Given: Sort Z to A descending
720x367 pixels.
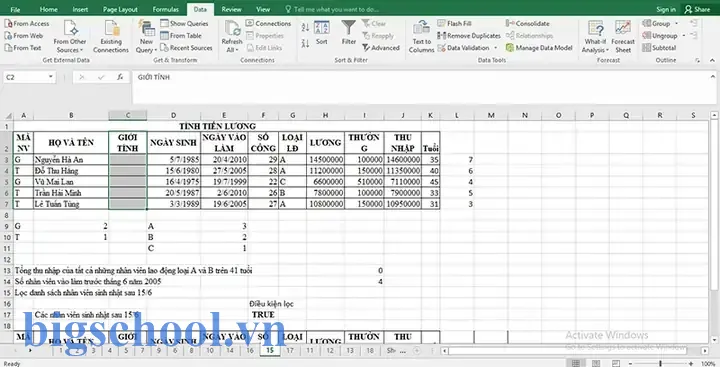Looking at the screenshot, I should tap(305, 44).
